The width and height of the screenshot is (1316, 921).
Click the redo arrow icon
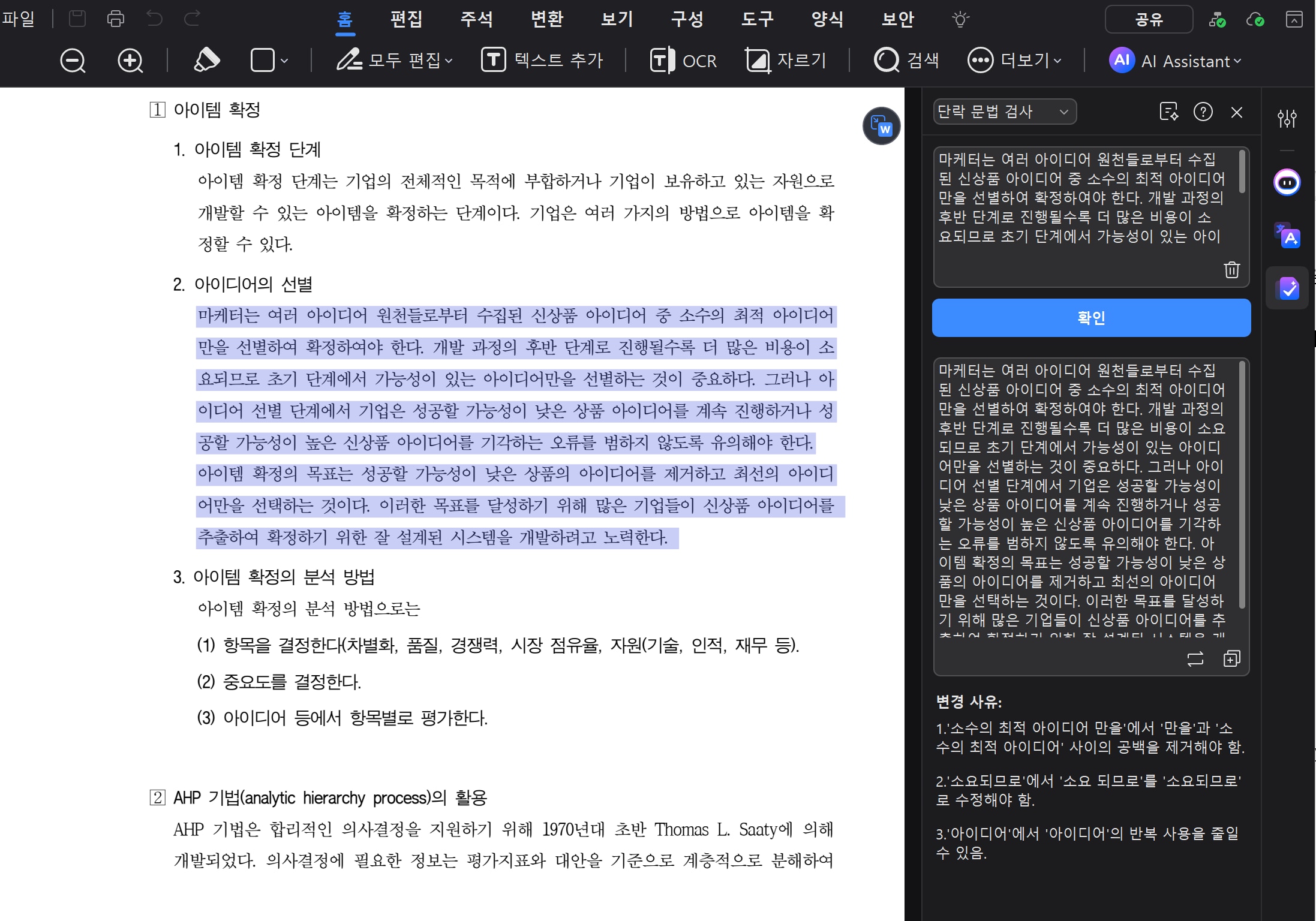point(192,19)
